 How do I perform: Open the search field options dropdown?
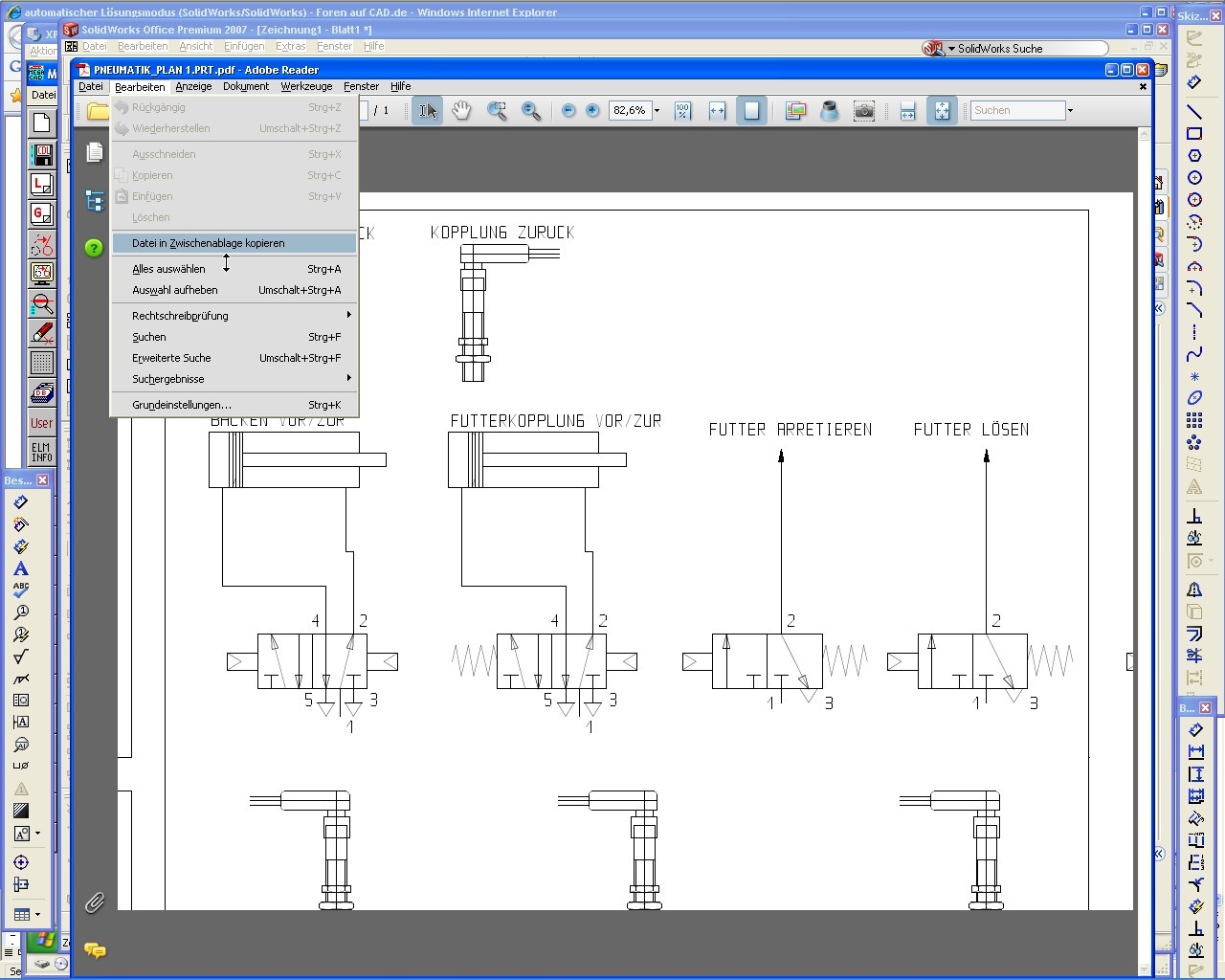pos(1070,111)
